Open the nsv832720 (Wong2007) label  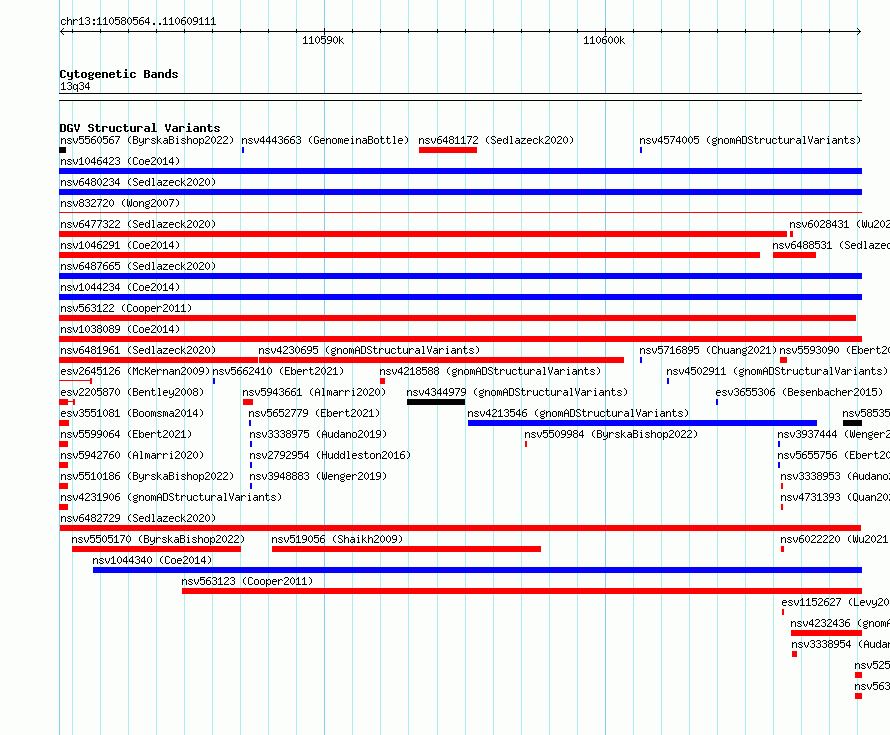[x=120, y=203]
